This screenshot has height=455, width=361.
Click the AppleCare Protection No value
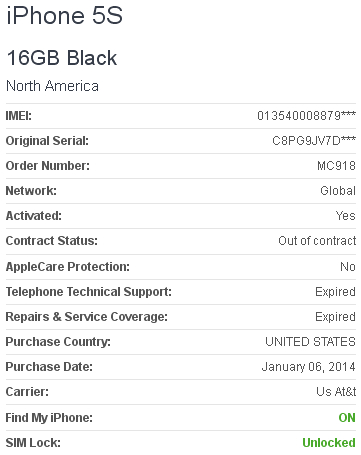(x=348, y=267)
